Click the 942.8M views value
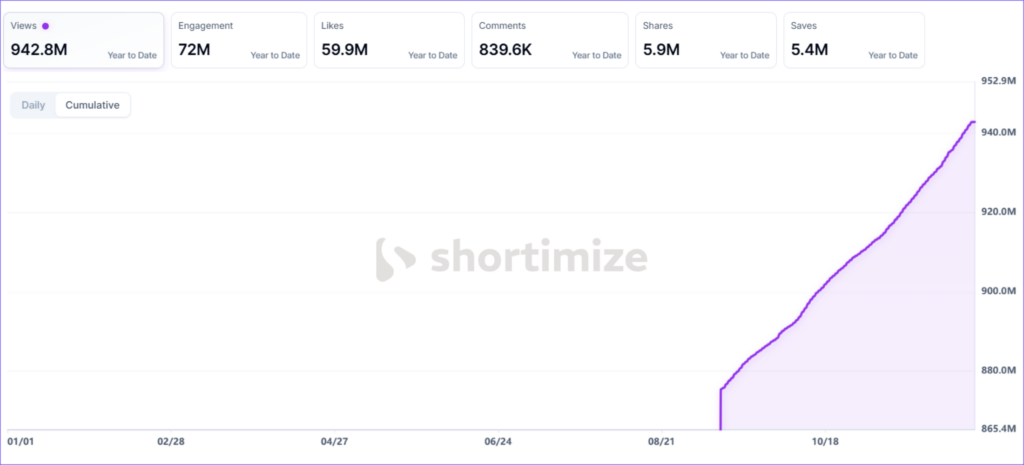 click(x=39, y=49)
